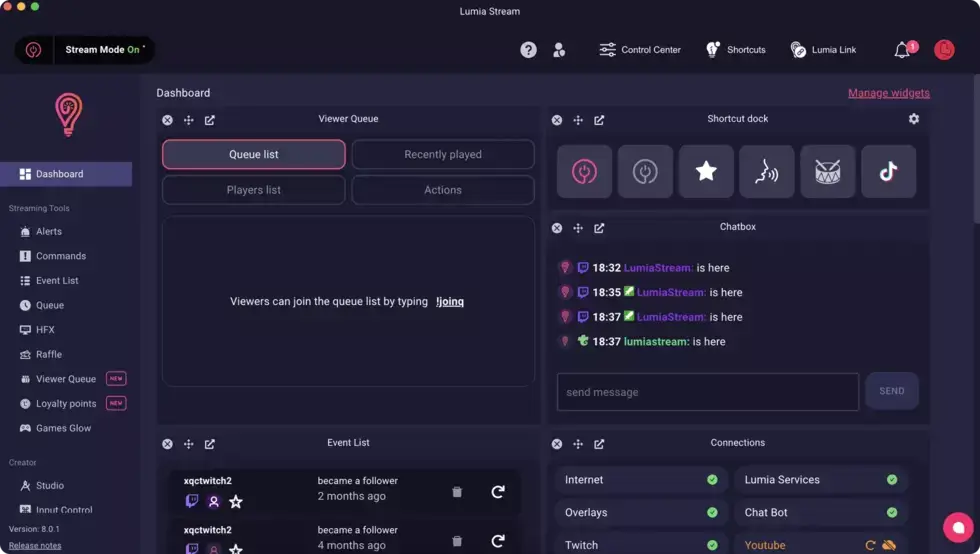
Task: Select the star shortcut dock button
Action: [x=706, y=172]
